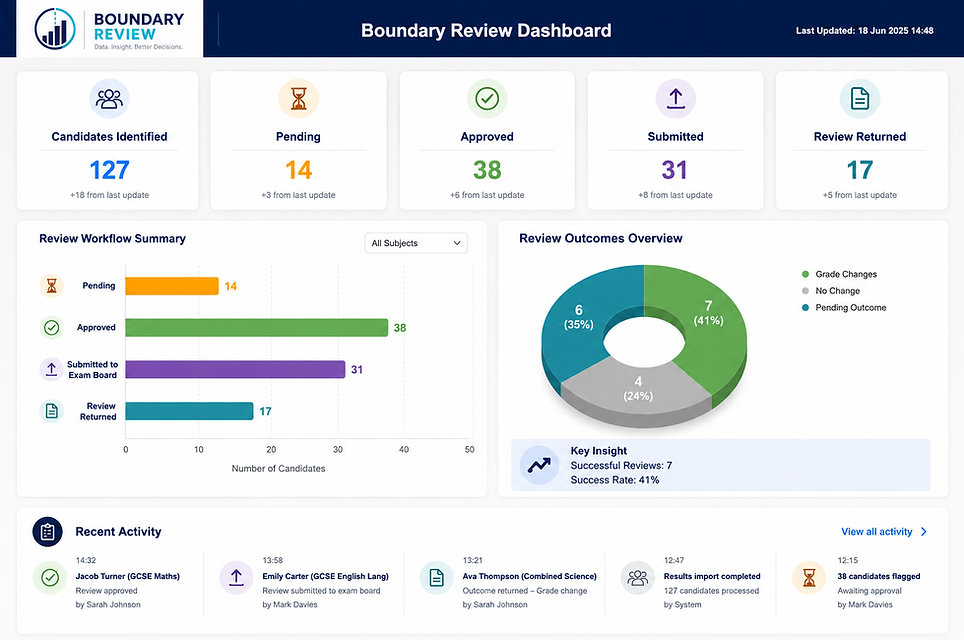Click '+6 from last update' text
Screen dimensions: 964x640
[487, 195]
